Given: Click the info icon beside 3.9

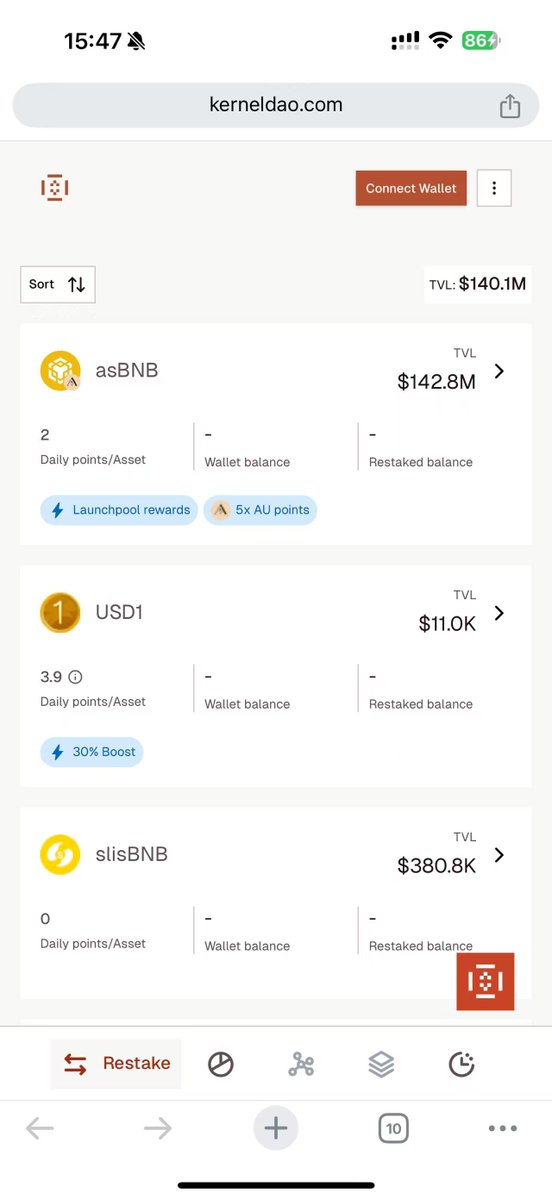Looking at the screenshot, I should [x=75, y=677].
